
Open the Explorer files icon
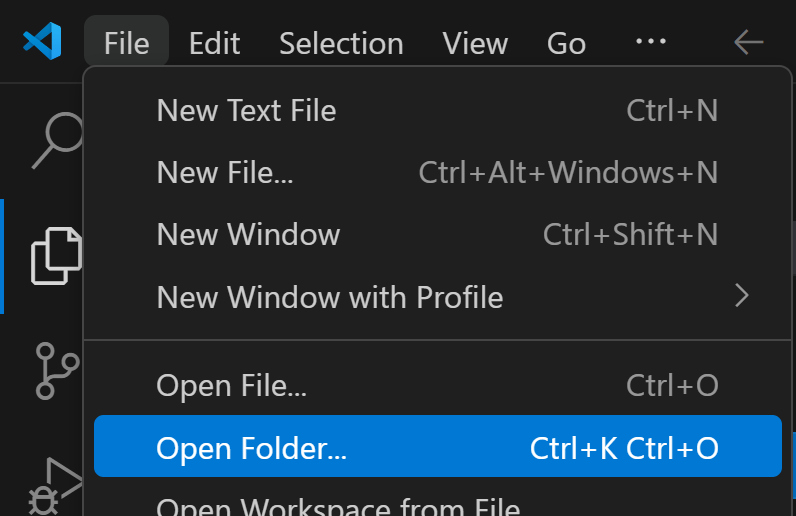coord(56,256)
